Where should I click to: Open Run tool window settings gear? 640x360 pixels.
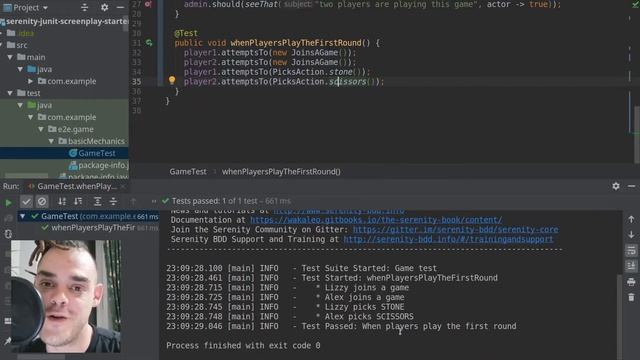pyautogui.click(x=616, y=186)
